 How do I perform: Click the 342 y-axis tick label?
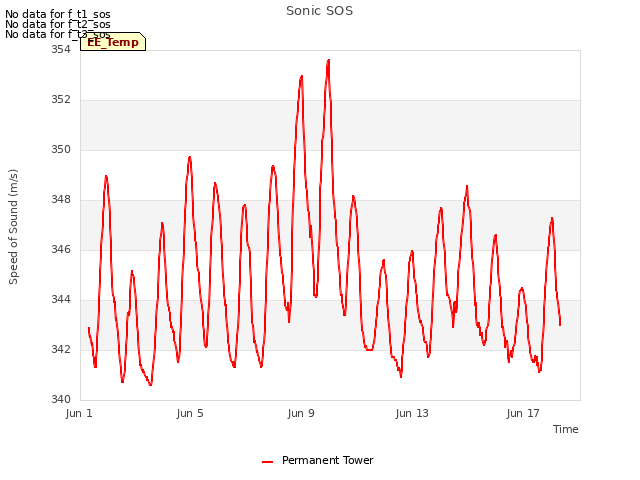[x=60, y=349]
